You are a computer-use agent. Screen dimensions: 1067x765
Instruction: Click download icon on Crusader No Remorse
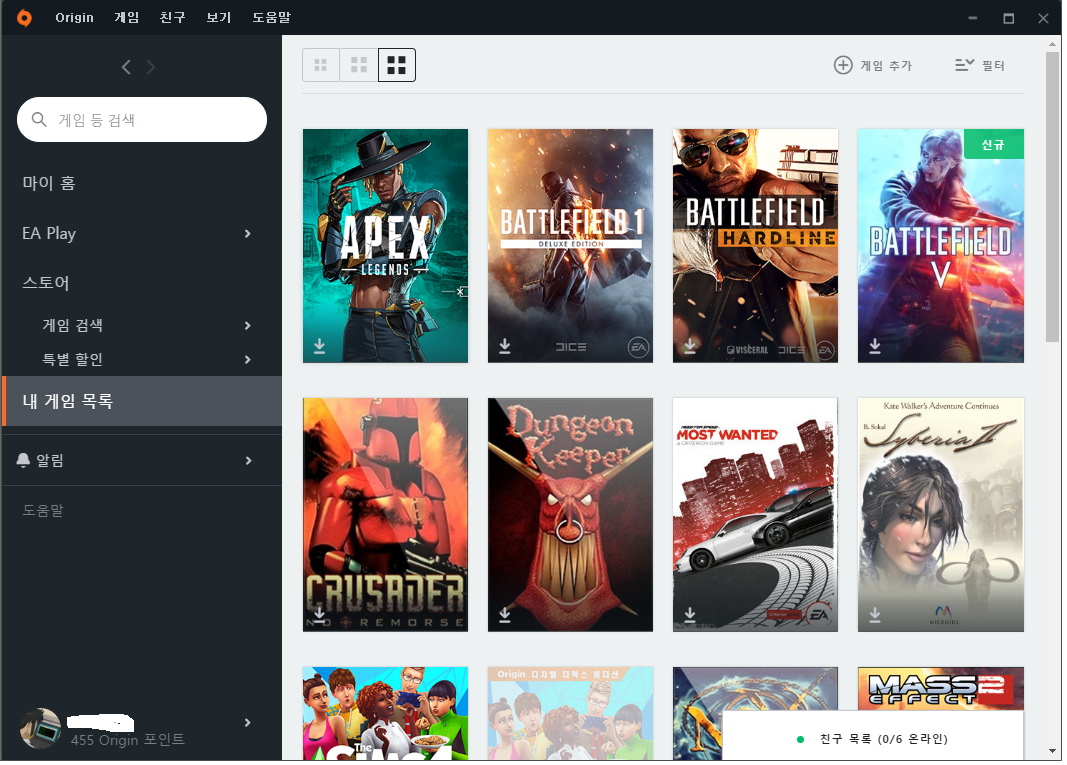(319, 615)
